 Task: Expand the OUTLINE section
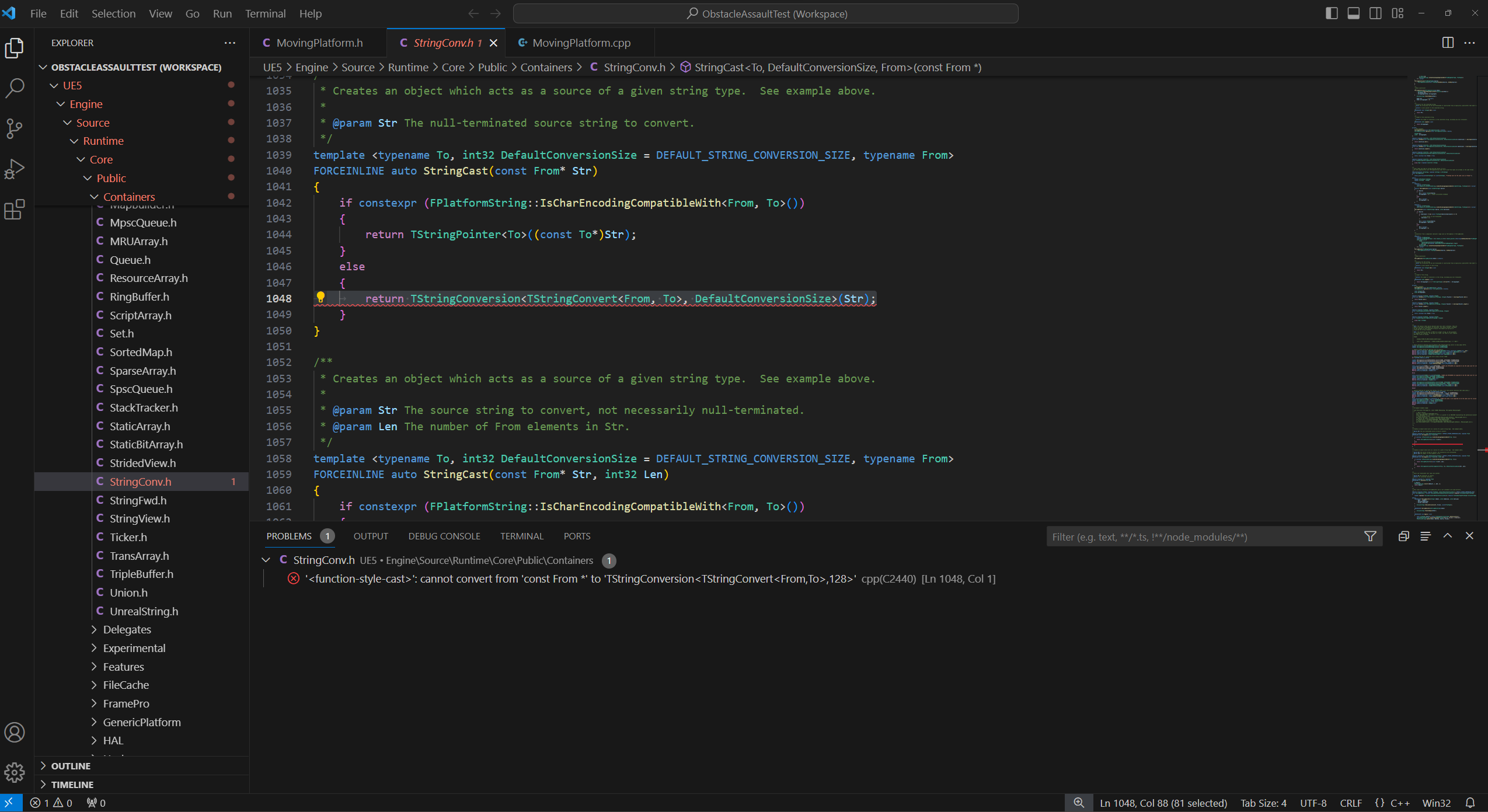[x=71, y=766]
